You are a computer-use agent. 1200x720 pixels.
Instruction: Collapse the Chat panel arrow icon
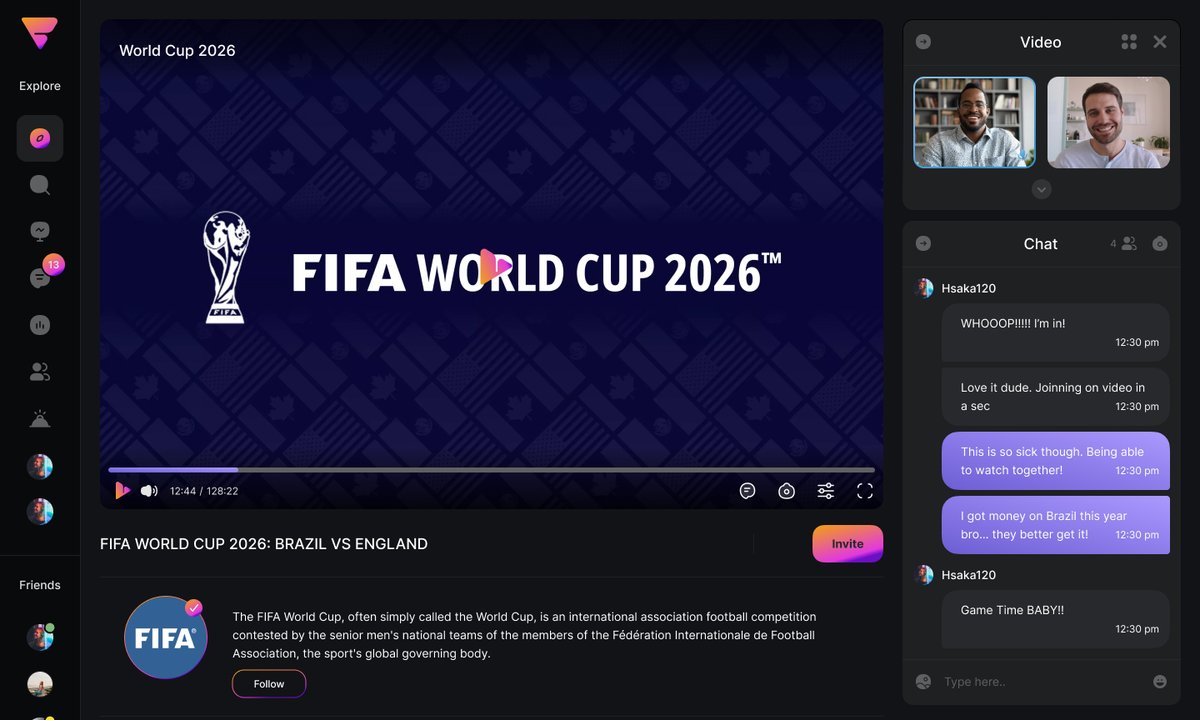click(x=924, y=243)
